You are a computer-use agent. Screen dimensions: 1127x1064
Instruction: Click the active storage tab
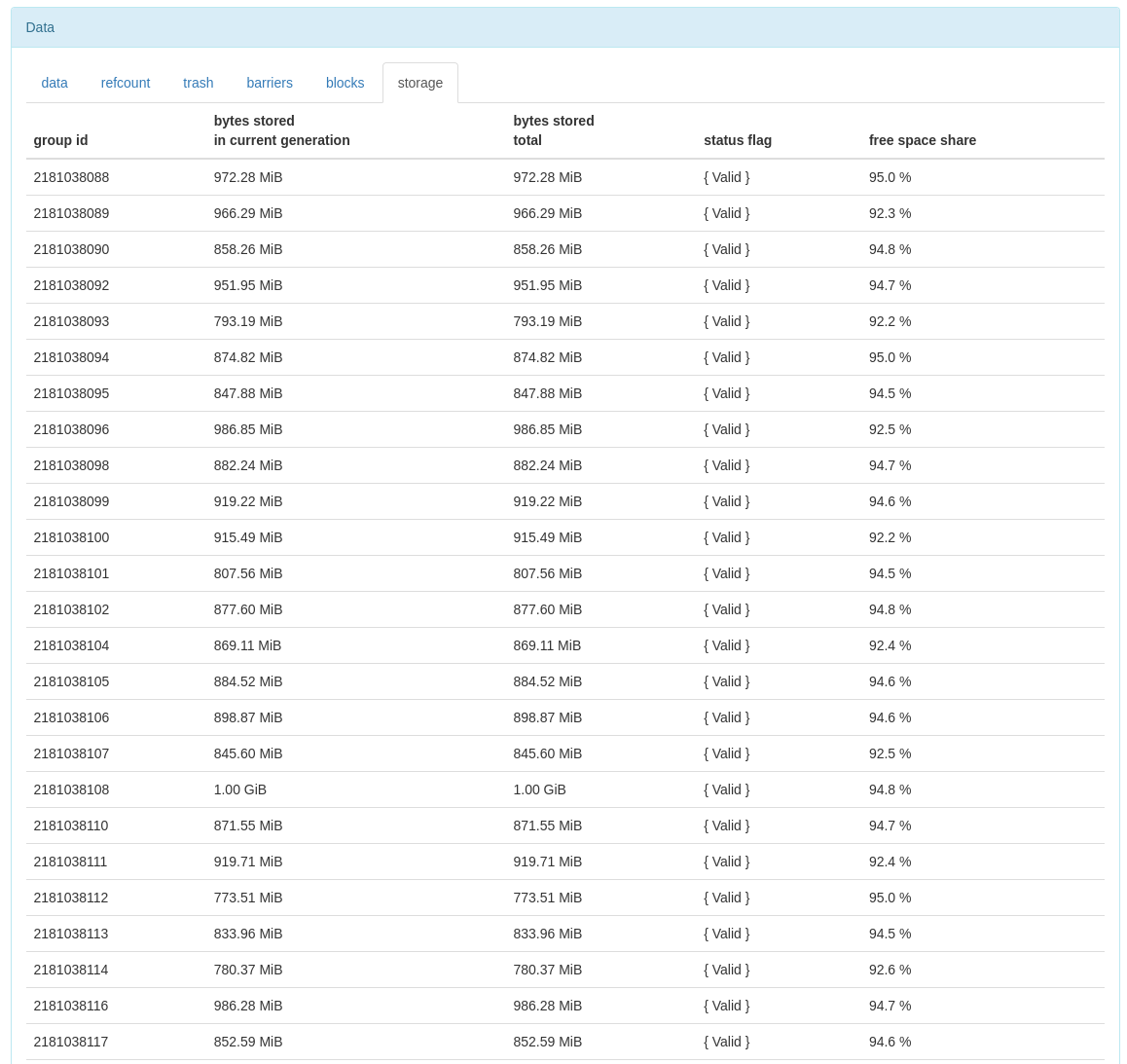pyautogui.click(x=419, y=83)
